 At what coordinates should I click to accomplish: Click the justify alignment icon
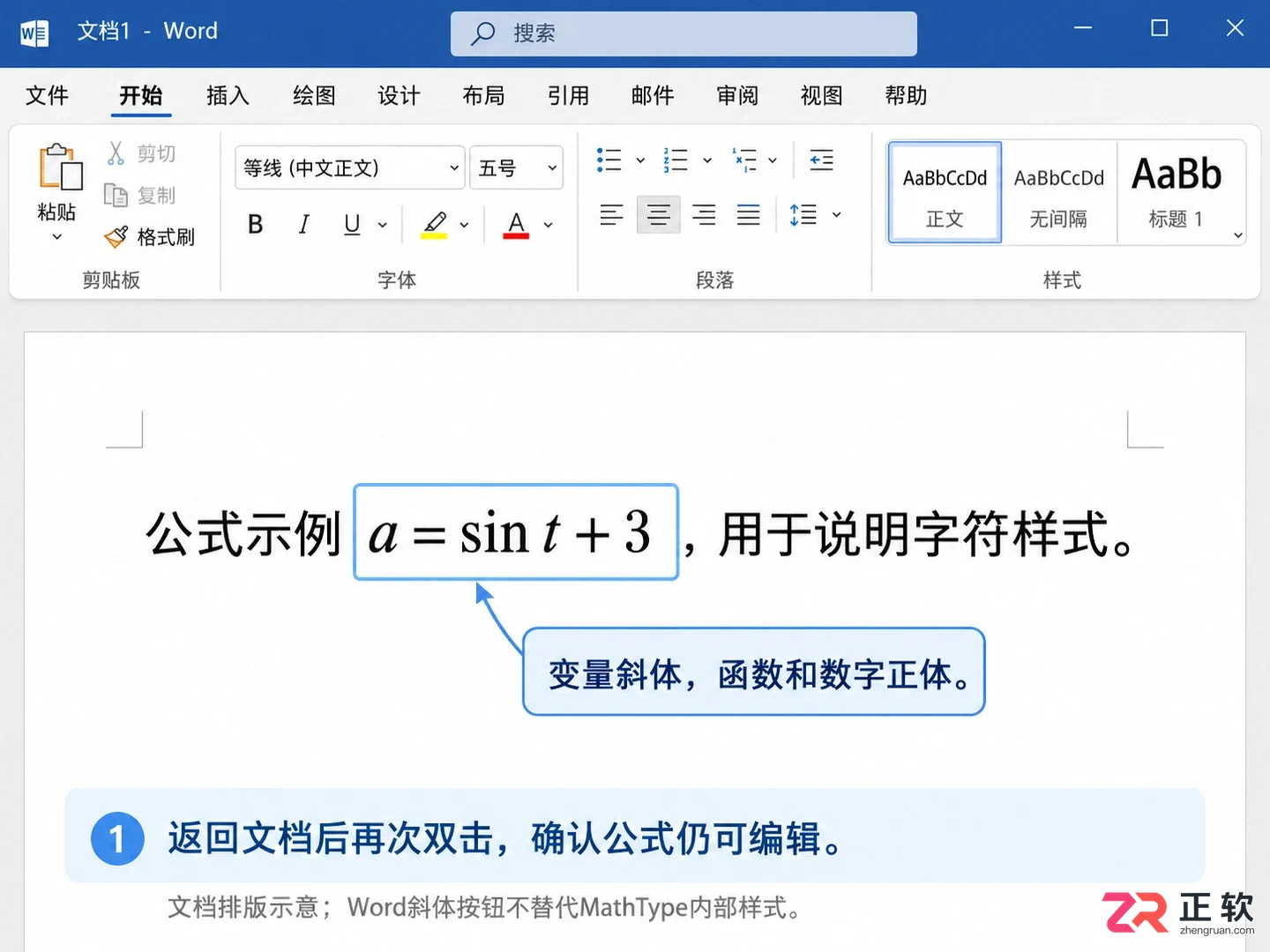pos(749,214)
